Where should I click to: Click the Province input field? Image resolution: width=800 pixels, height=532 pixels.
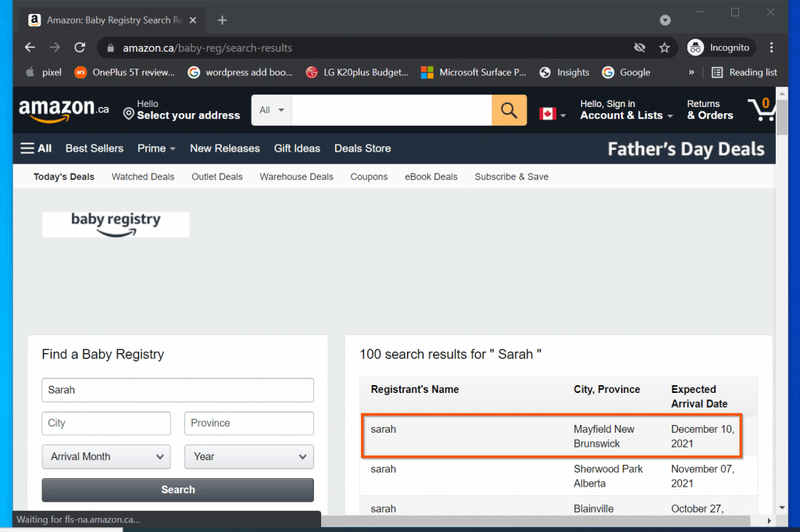[x=249, y=423]
